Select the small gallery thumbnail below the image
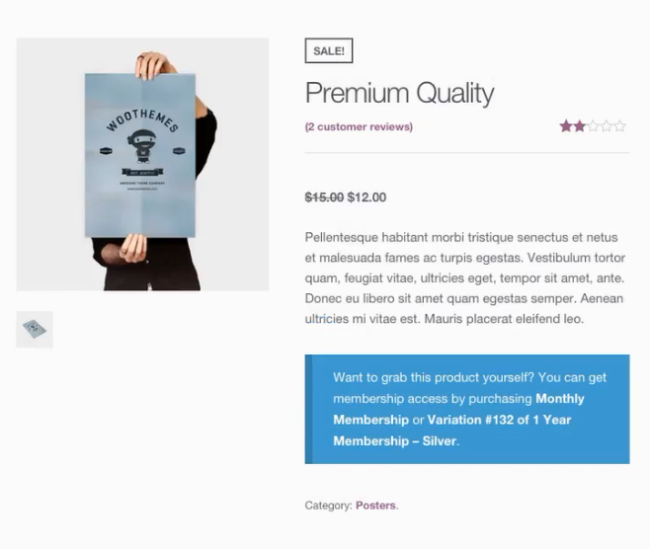 34,329
